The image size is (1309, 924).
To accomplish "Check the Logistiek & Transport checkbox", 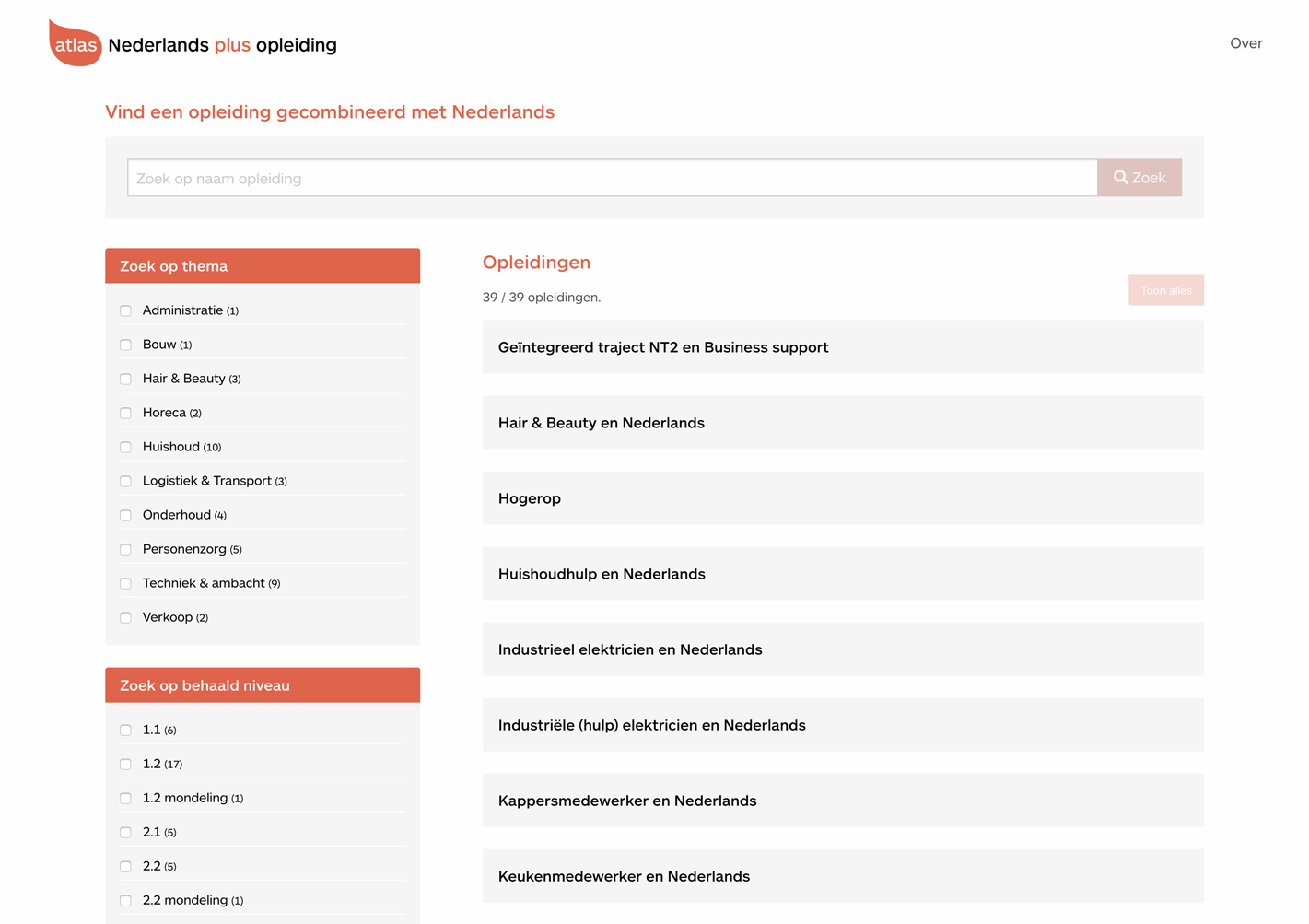I will point(125,481).
